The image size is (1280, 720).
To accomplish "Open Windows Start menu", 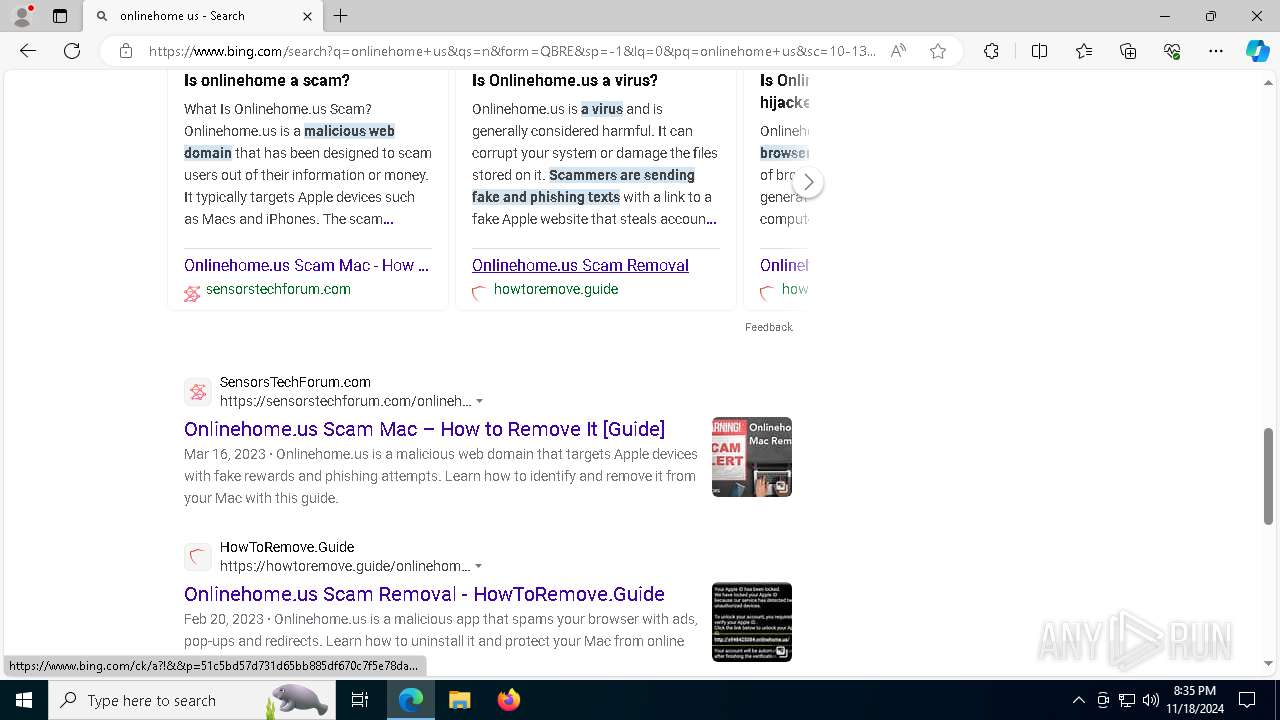I will pyautogui.click(x=24, y=700).
